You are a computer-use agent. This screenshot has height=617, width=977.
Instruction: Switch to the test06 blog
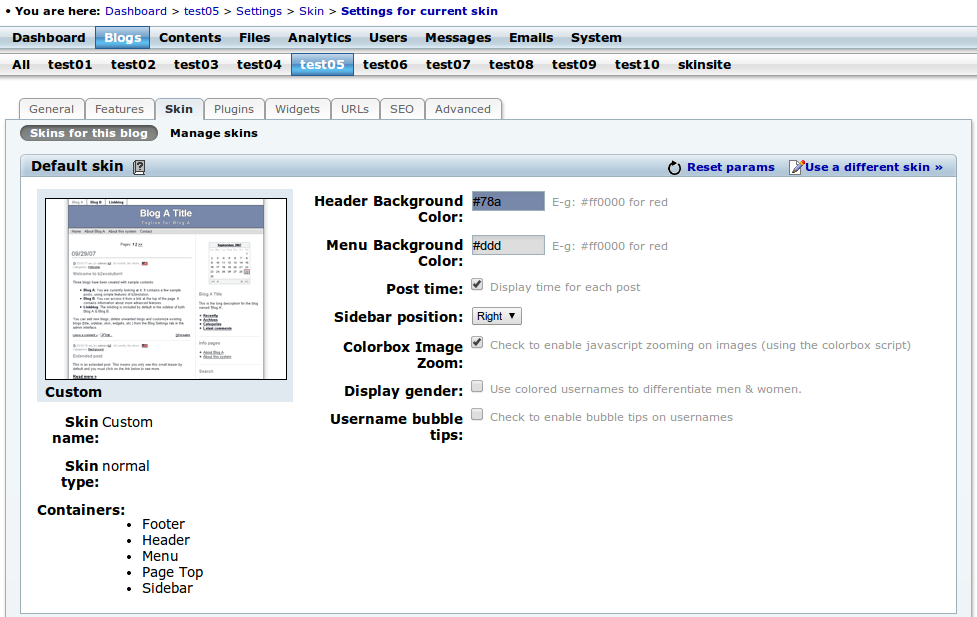[x=385, y=65]
